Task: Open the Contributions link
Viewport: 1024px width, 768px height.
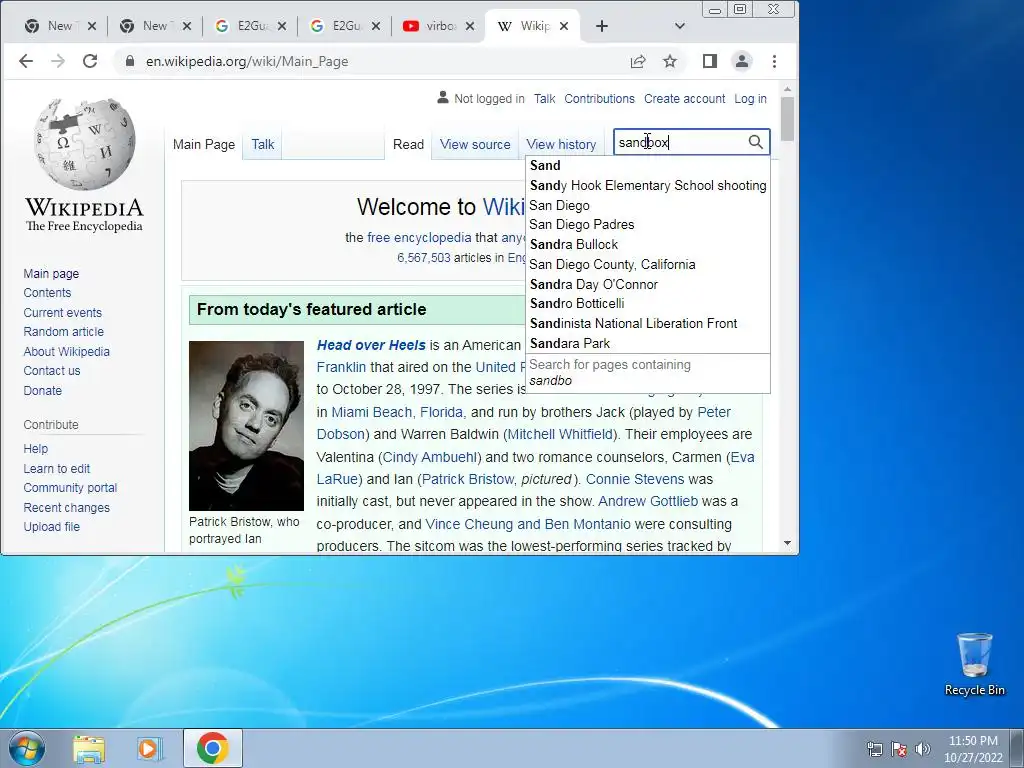Action: coord(599,99)
